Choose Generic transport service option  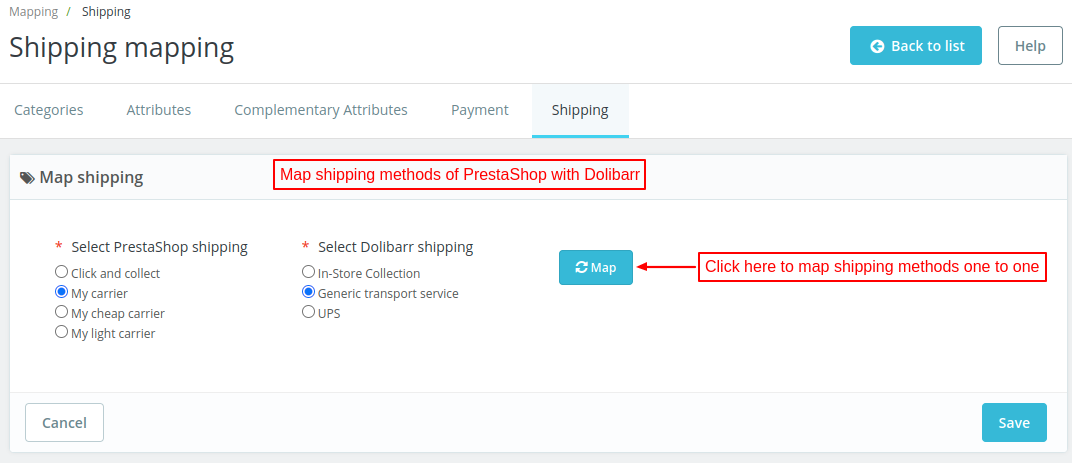(309, 292)
